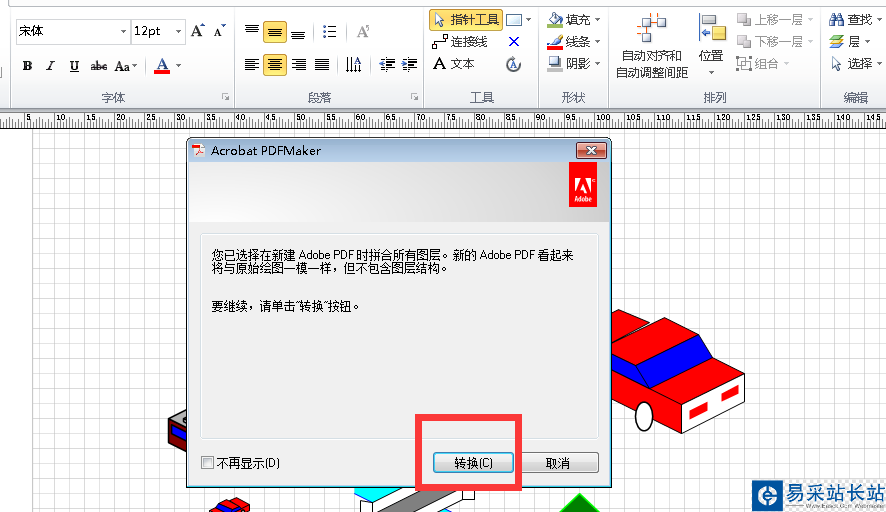The width and height of the screenshot is (886, 512).
Task: Select the 指针工具 pointer tool
Action: coord(466,20)
